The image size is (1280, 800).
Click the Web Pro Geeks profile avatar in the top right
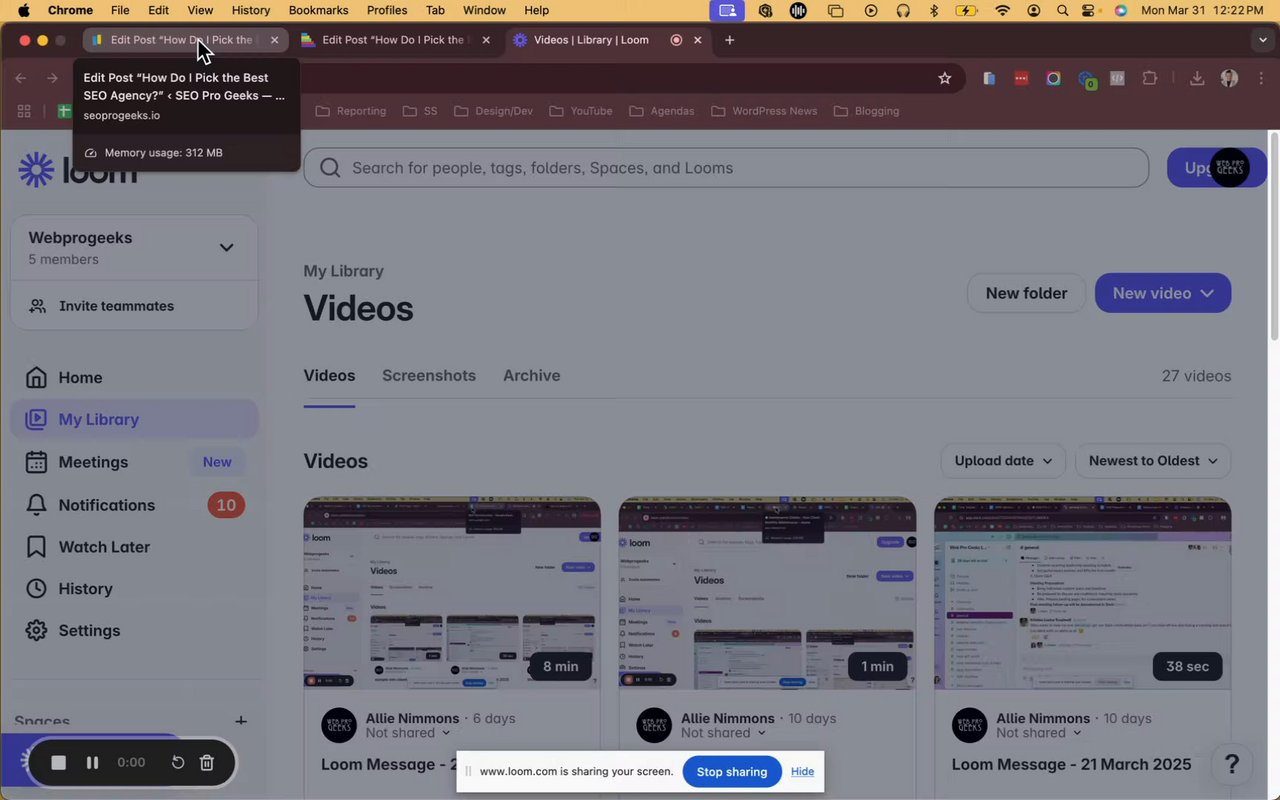pos(1229,168)
